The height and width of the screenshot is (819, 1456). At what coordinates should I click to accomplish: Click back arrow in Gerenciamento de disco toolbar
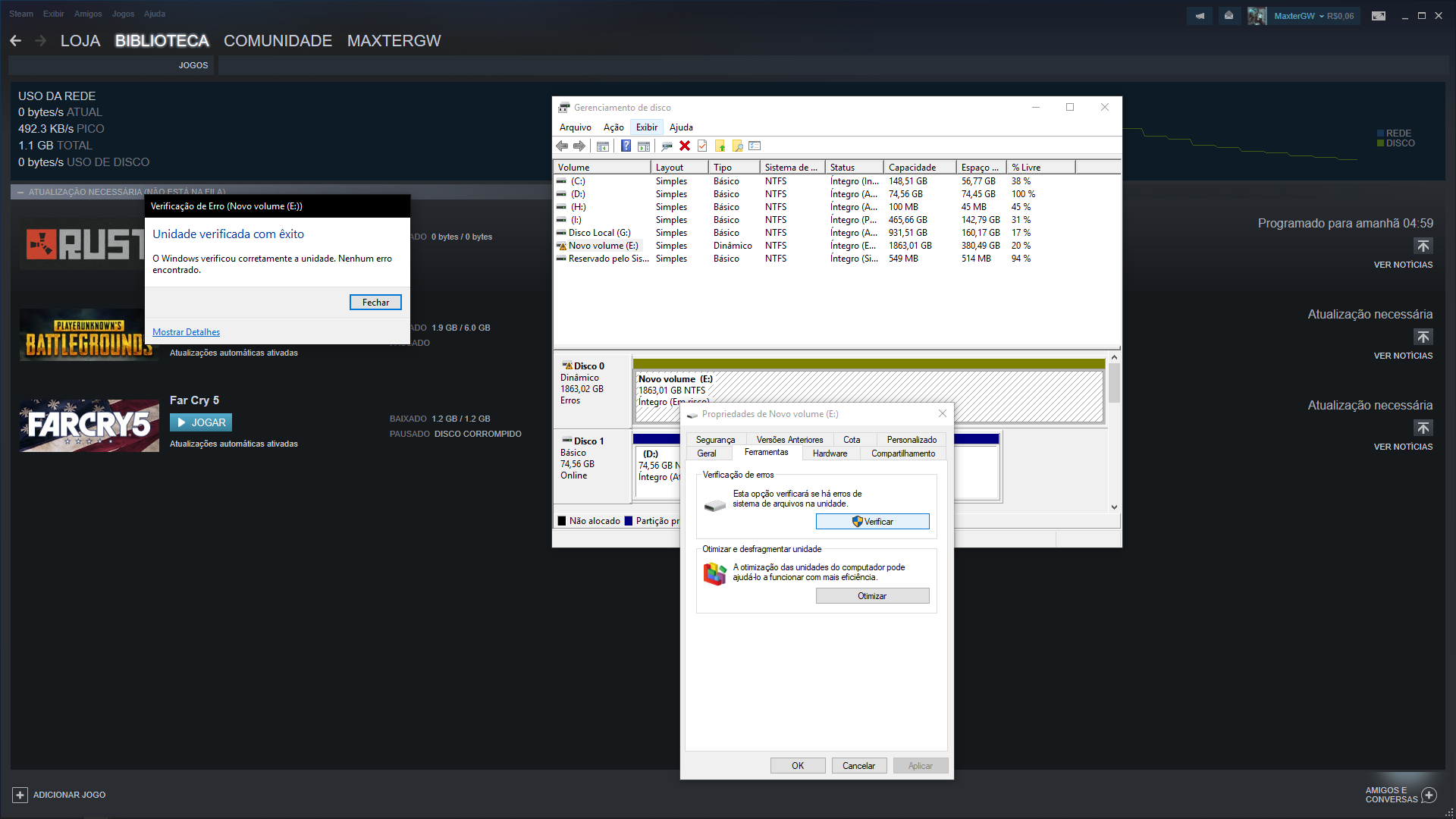pyautogui.click(x=562, y=146)
